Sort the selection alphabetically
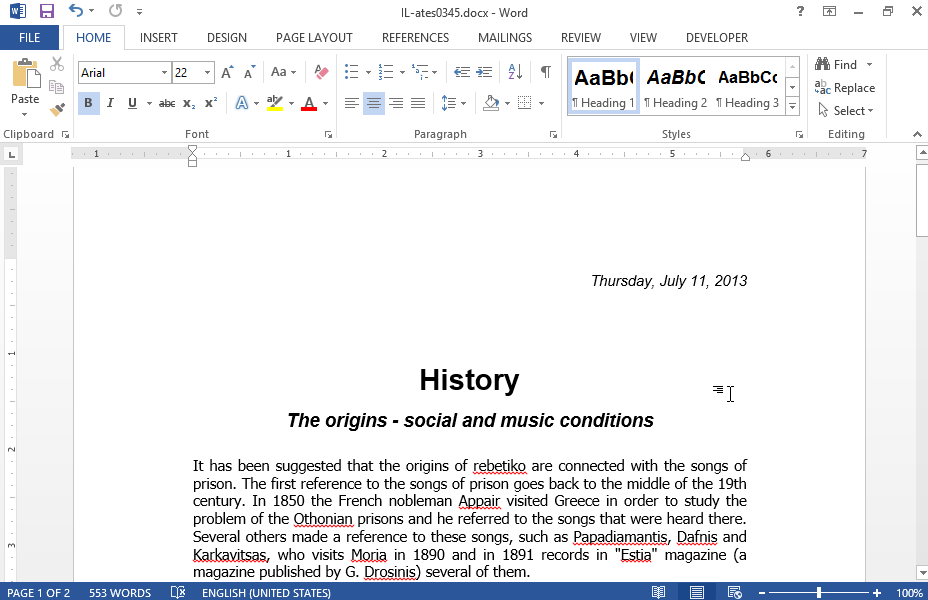The image size is (928, 600). (x=515, y=72)
